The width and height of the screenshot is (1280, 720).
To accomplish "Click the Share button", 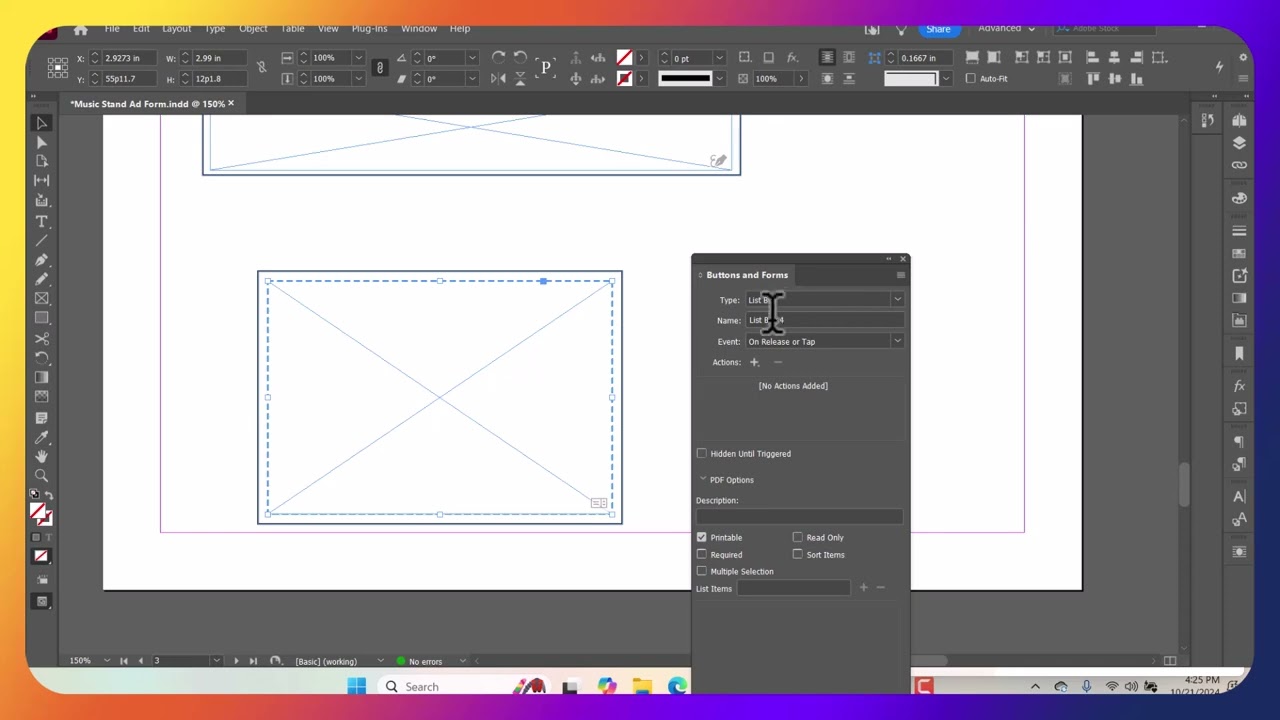I will tap(938, 29).
